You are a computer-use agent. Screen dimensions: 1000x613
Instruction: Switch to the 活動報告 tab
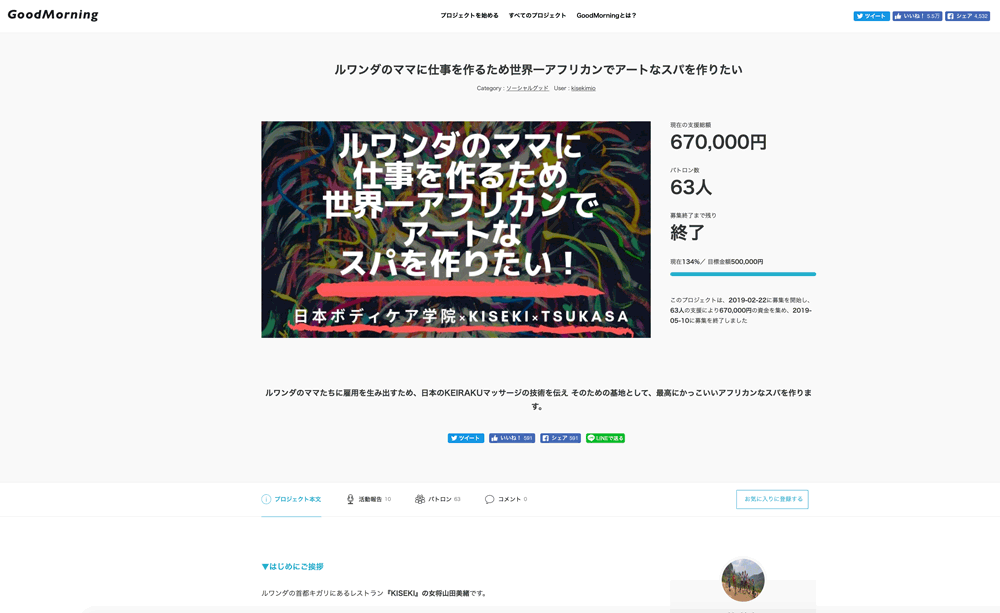pos(369,499)
